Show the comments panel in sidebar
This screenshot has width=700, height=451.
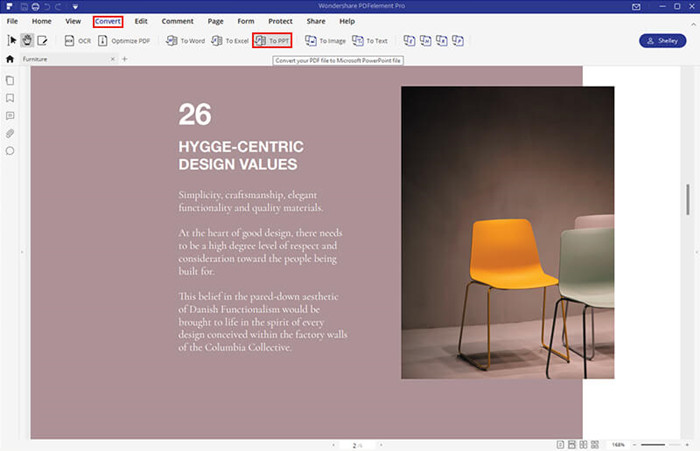coord(10,116)
